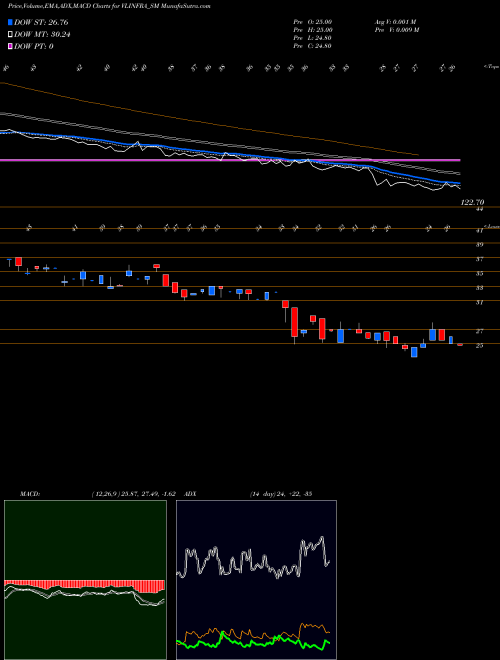
Task: Click the brown long-term trend line
Action: point(210,123)
